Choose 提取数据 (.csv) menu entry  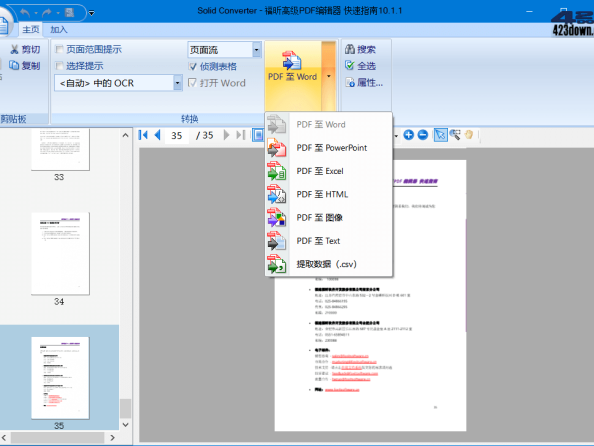click(x=328, y=264)
